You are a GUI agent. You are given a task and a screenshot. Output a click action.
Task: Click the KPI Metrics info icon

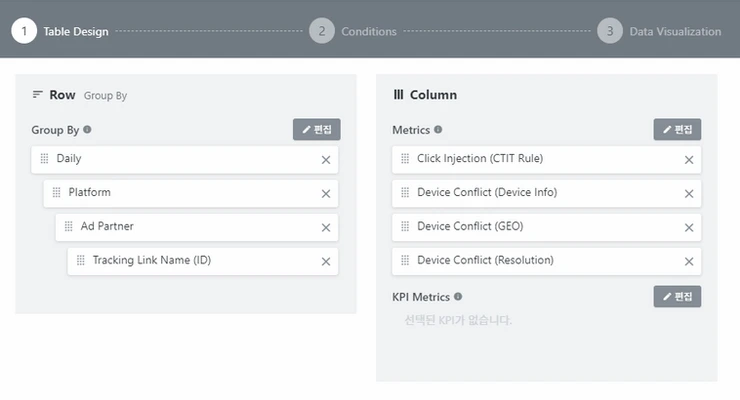(458, 297)
